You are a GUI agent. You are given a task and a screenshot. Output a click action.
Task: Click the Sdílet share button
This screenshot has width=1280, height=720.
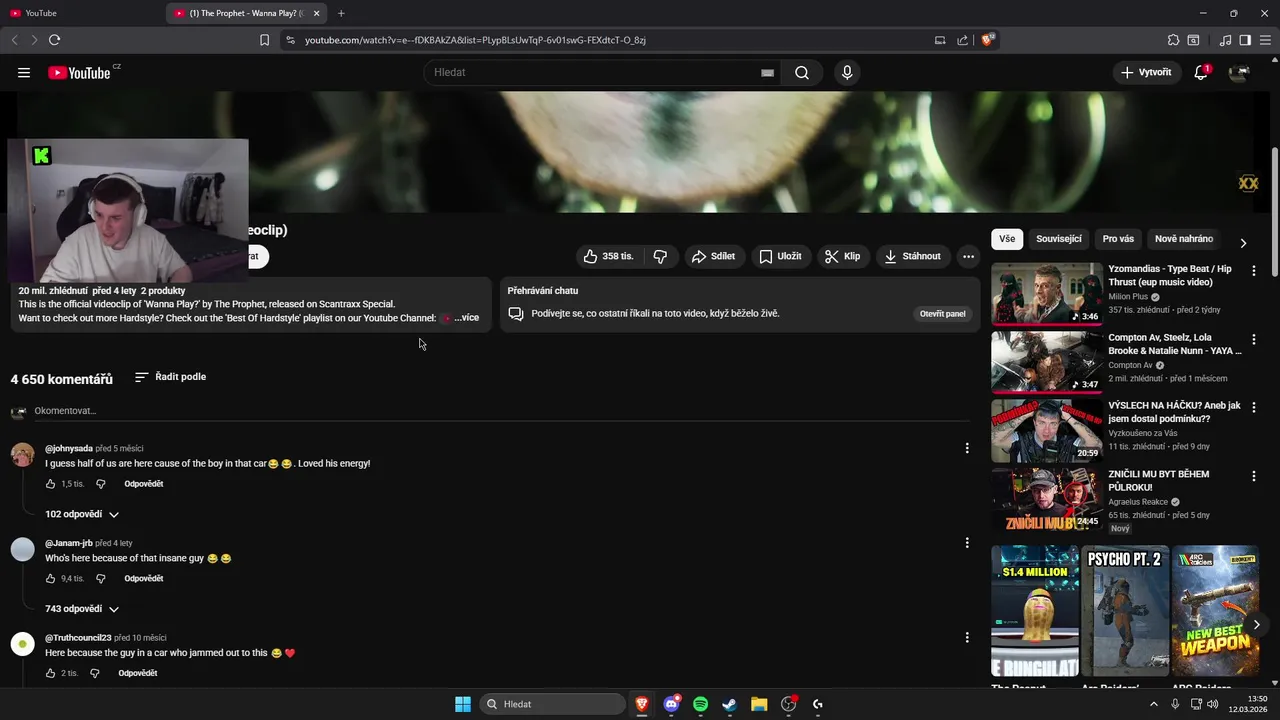coord(713,256)
